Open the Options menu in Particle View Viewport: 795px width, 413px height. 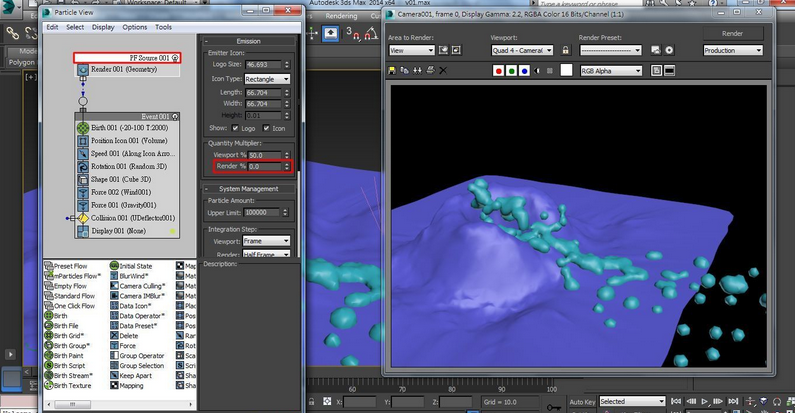coord(135,27)
